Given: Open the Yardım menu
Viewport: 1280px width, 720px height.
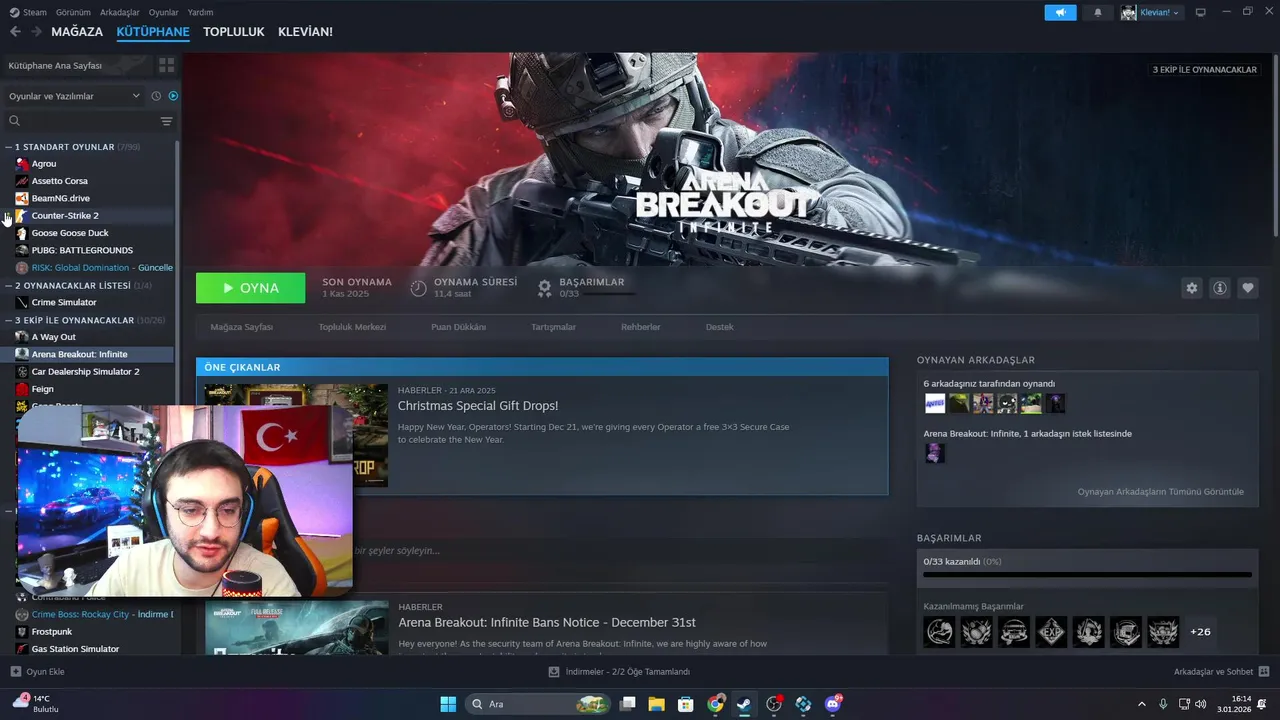Looking at the screenshot, I should 200,12.
